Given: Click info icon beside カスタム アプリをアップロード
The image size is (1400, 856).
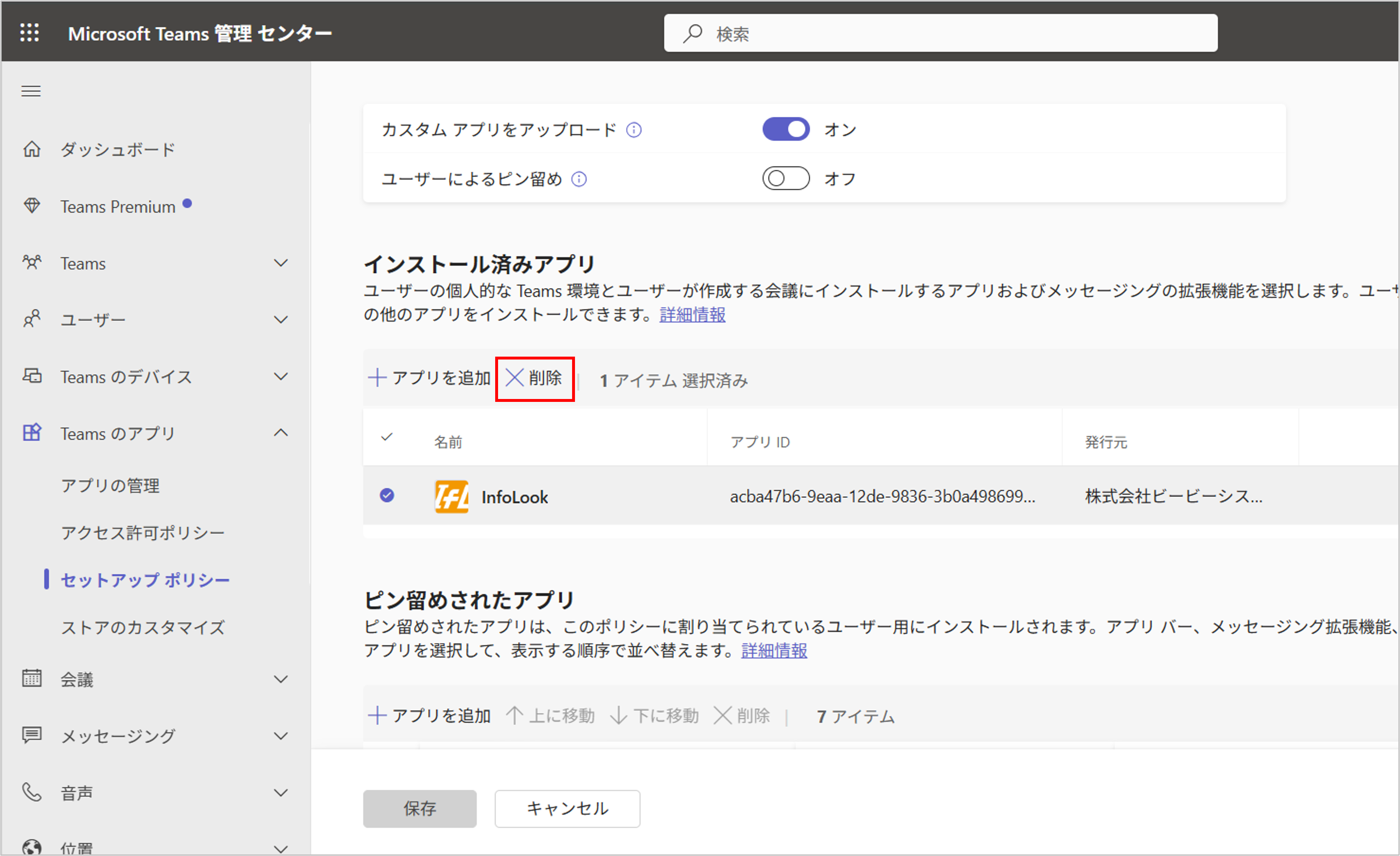Looking at the screenshot, I should pos(633,130).
